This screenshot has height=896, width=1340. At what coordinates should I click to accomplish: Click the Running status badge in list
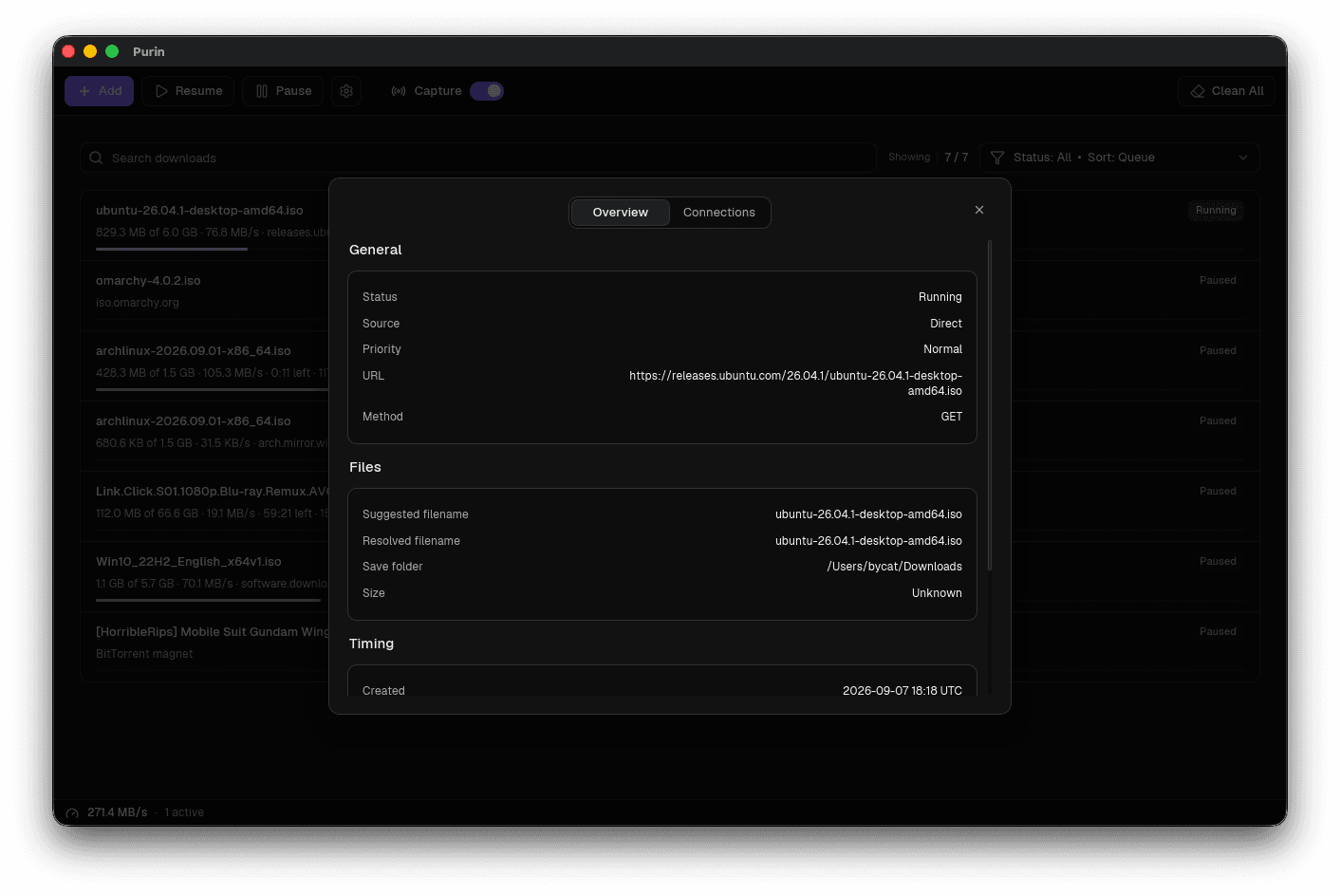(x=1216, y=211)
